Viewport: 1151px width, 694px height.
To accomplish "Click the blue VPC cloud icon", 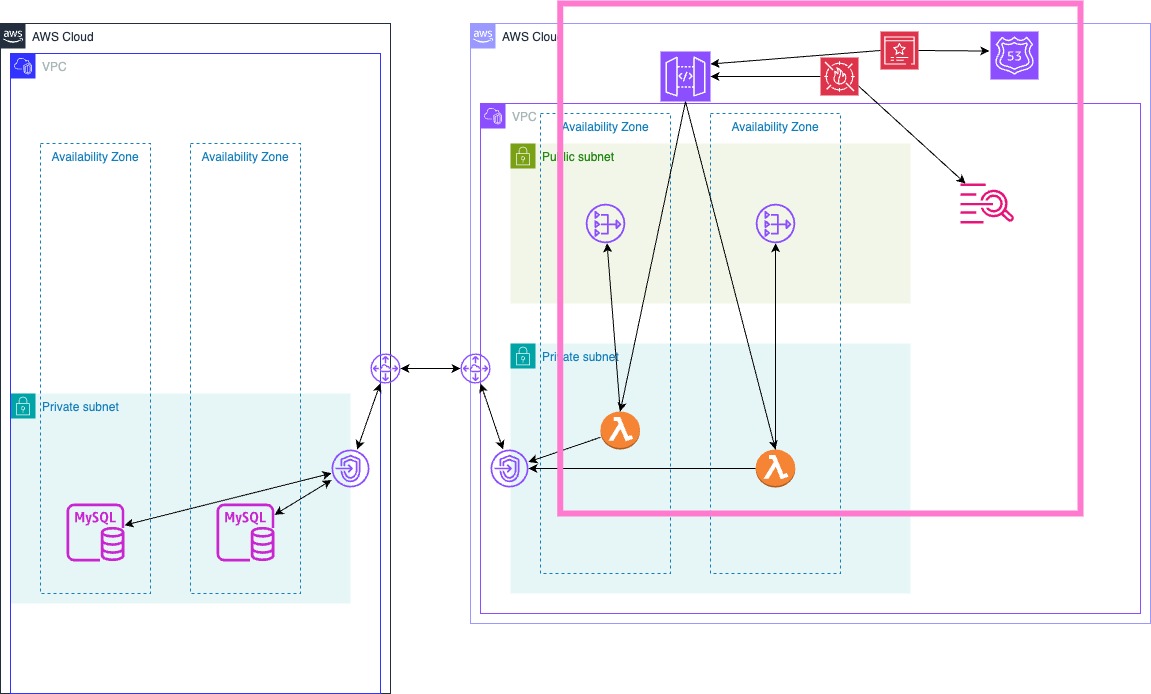I will [23, 66].
